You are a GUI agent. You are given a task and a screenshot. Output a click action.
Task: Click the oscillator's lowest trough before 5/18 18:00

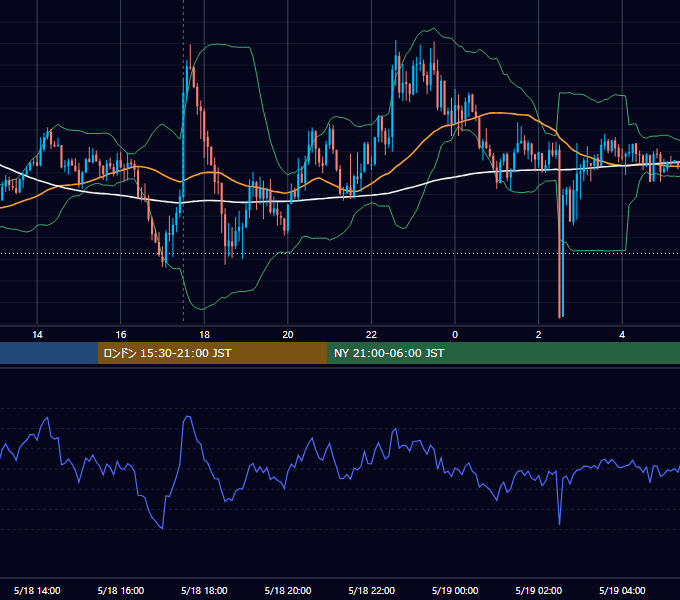pos(162,528)
